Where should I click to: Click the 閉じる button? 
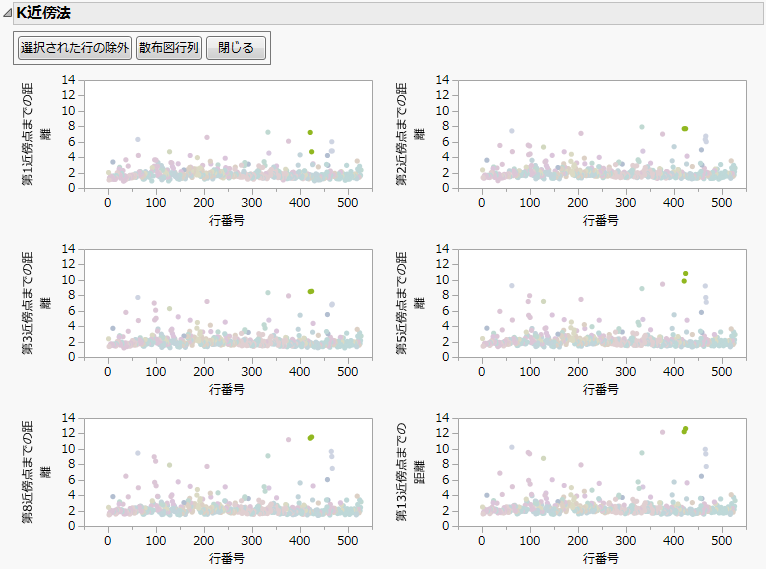[236, 48]
